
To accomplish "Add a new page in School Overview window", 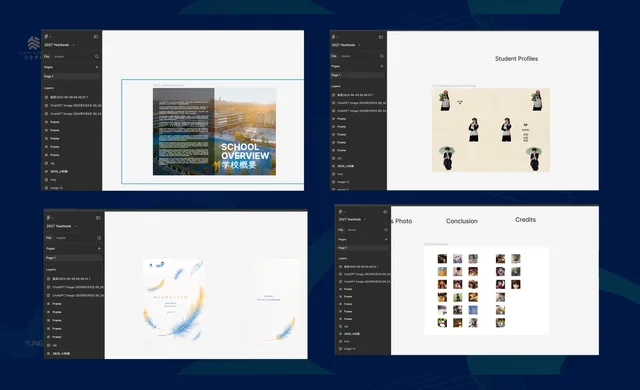I will pyautogui.click(x=97, y=67).
